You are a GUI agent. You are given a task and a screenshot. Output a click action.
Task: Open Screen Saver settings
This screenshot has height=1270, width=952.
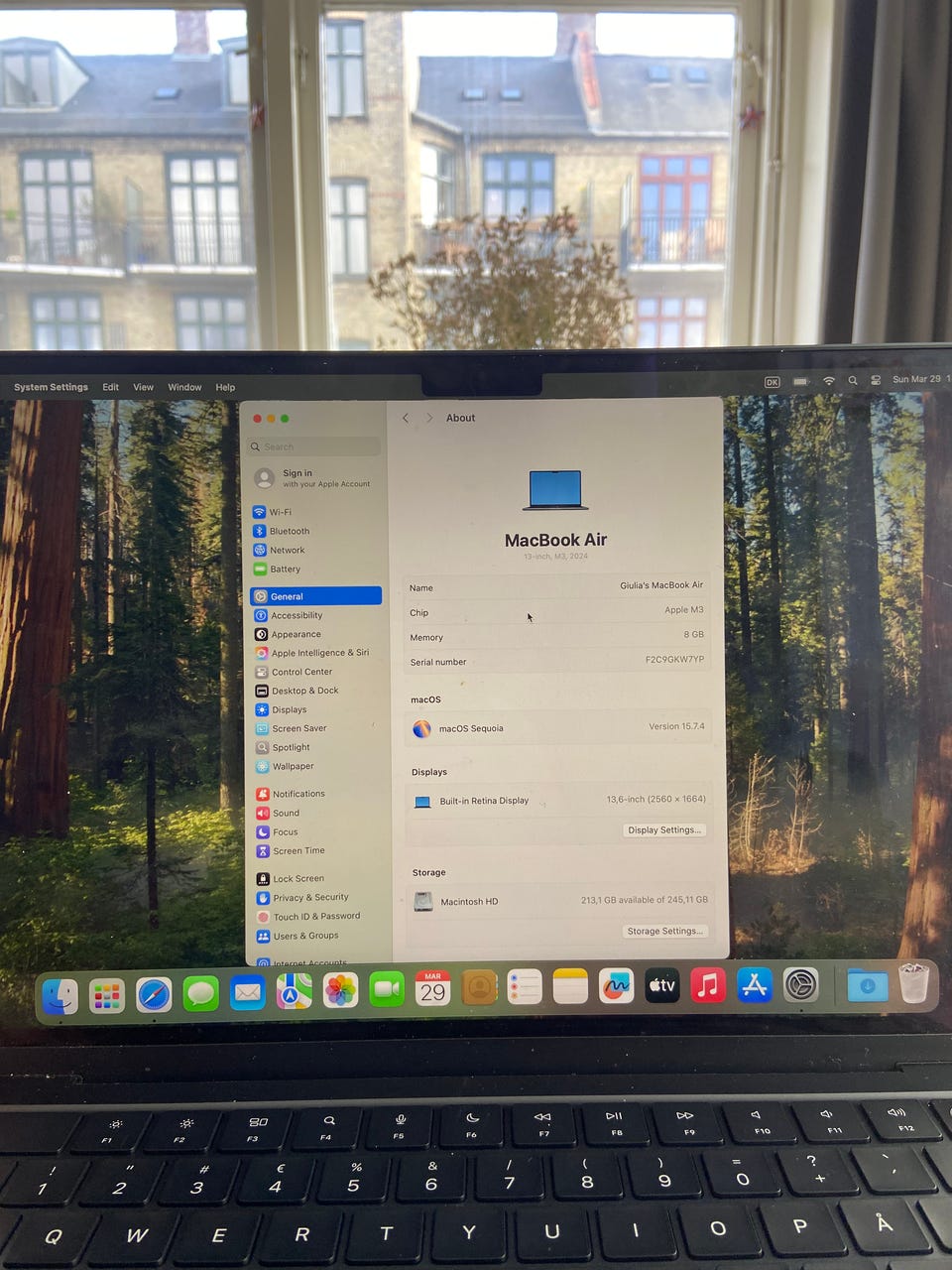click(316, 728)
